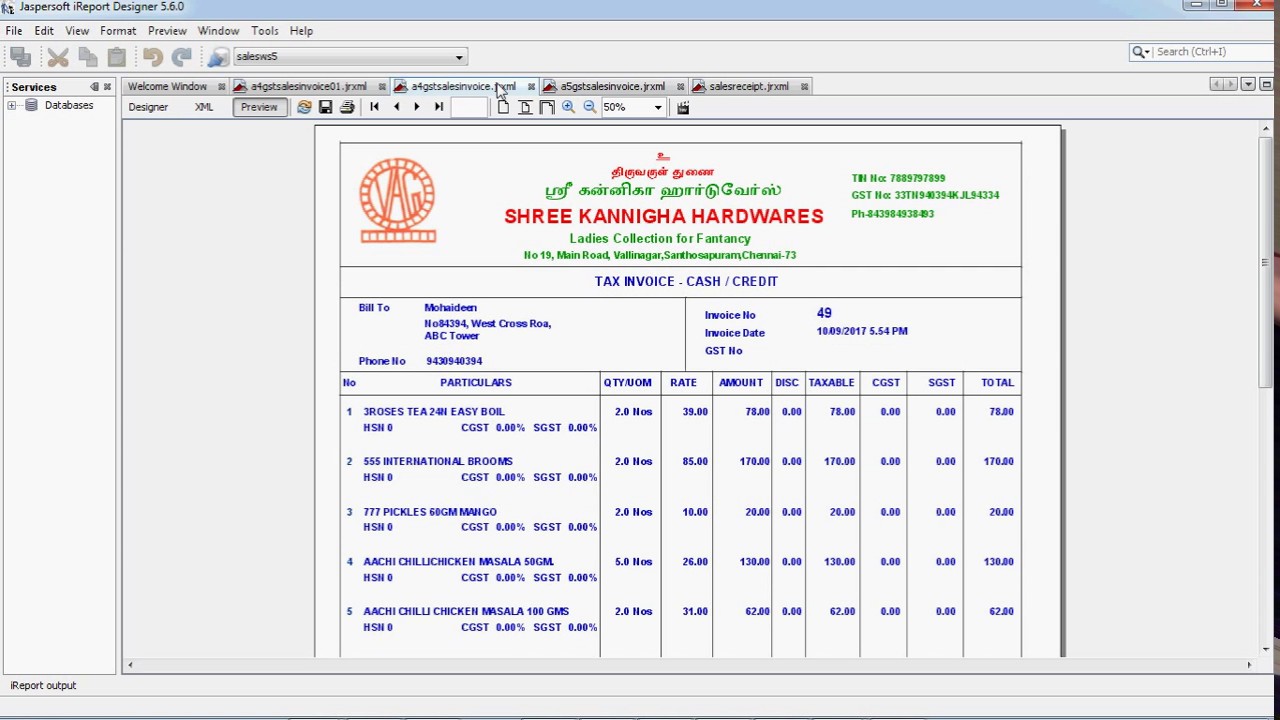
Task: Close the Services panel
Action: pos(107,87)
